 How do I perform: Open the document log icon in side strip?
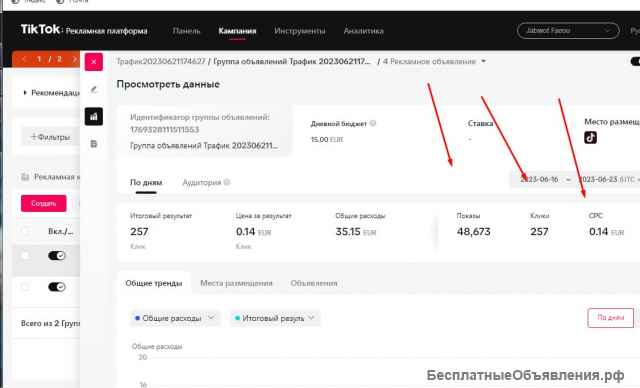point(93,144)
